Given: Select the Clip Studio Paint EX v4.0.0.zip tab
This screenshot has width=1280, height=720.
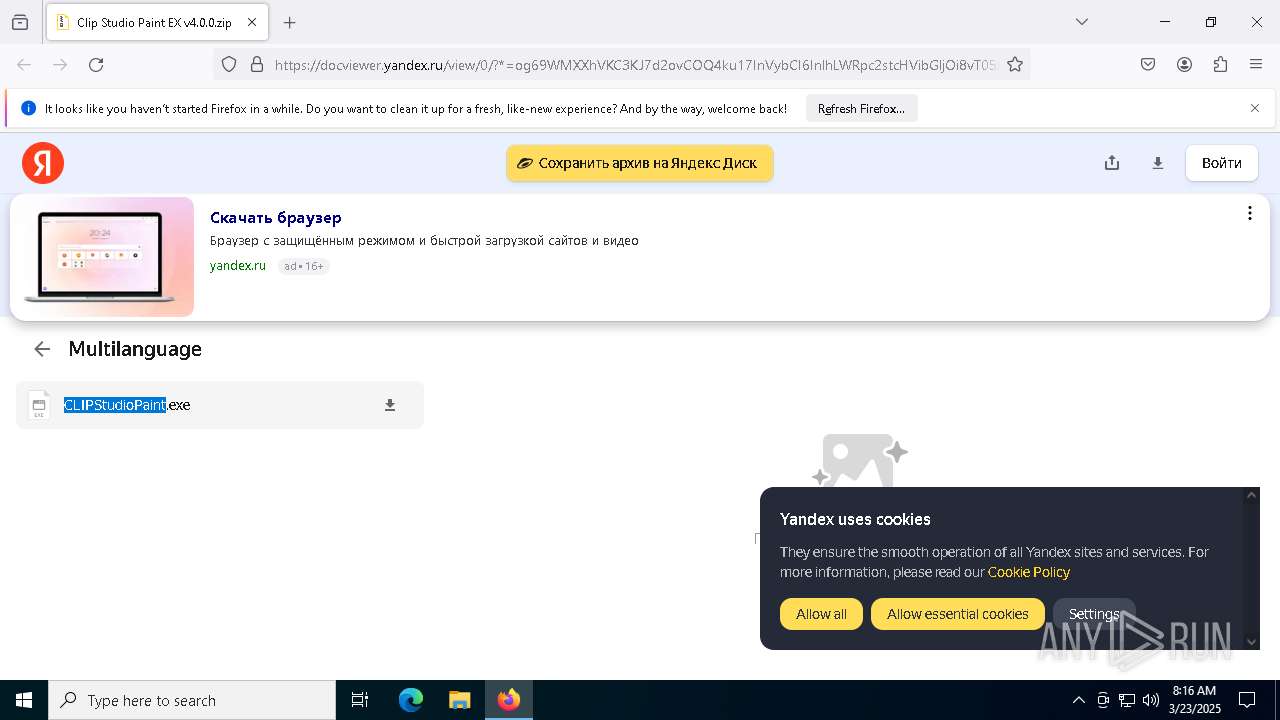Looking at the screenshot, I should 156,22.
